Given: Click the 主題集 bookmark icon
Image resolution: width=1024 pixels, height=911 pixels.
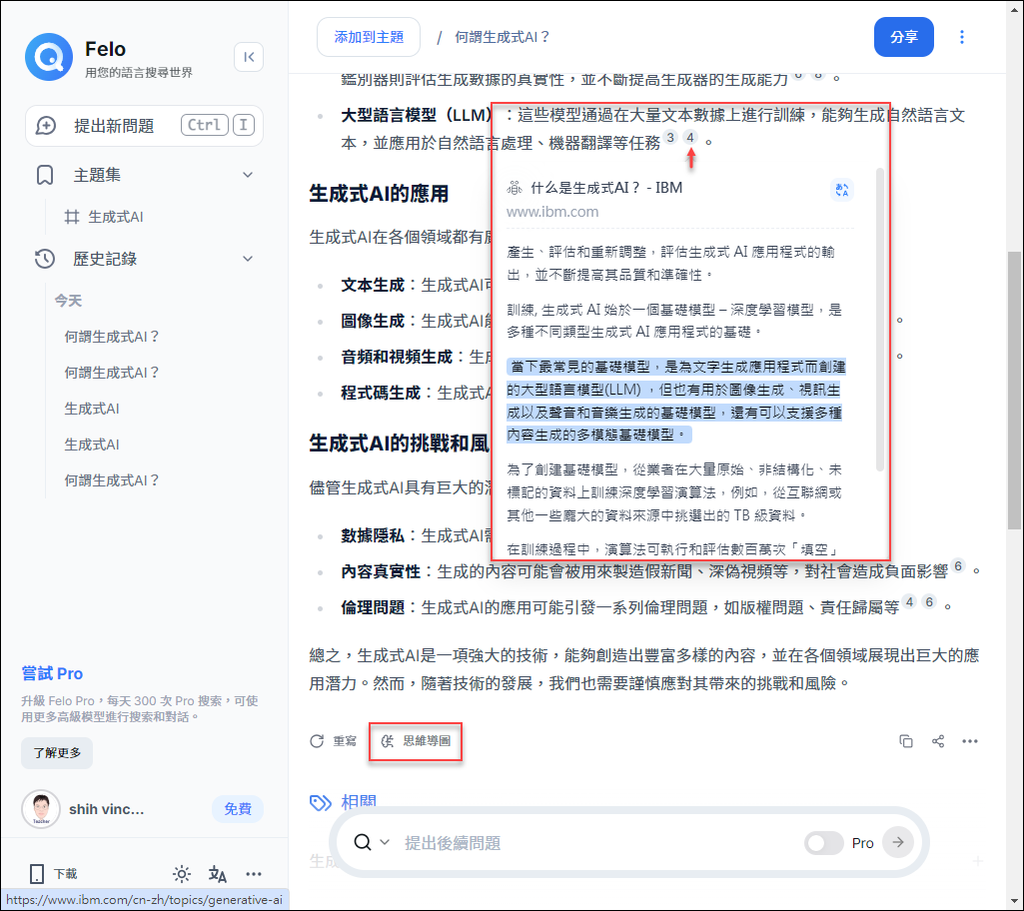Looking at the screenshot, I should tap(45, 175).
